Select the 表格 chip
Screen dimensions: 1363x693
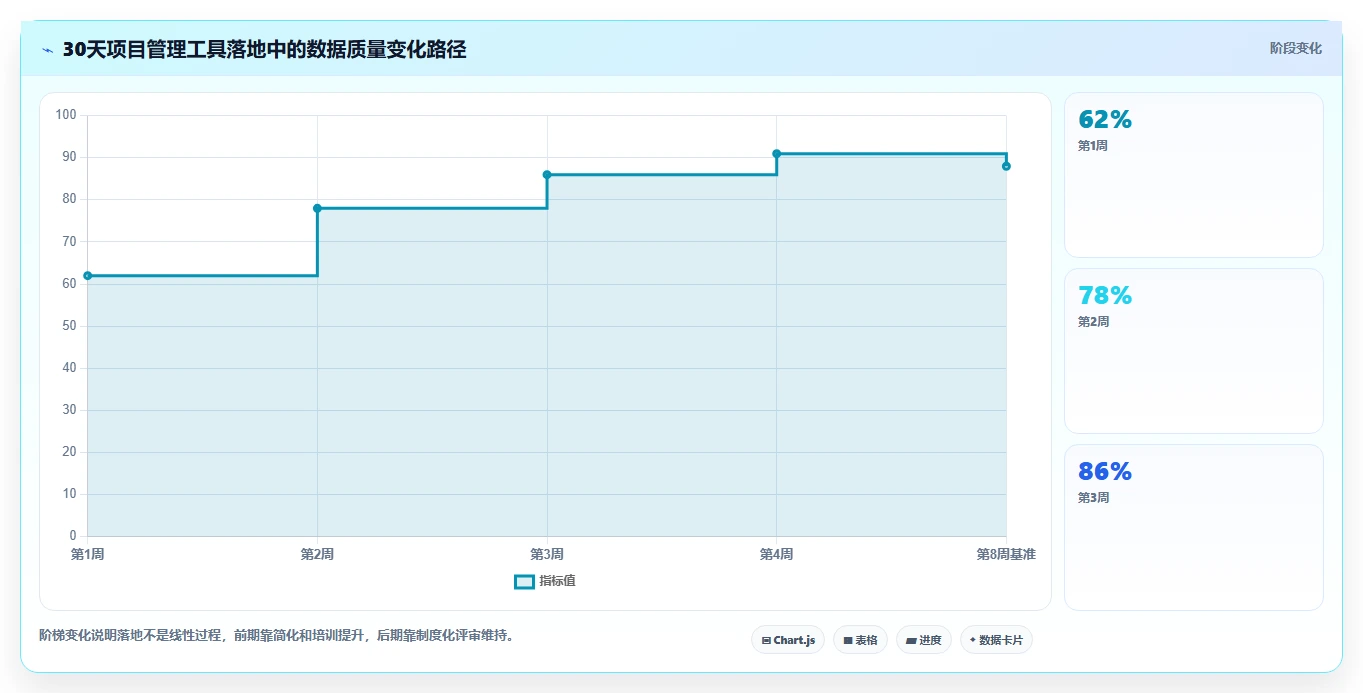(860, 640)
